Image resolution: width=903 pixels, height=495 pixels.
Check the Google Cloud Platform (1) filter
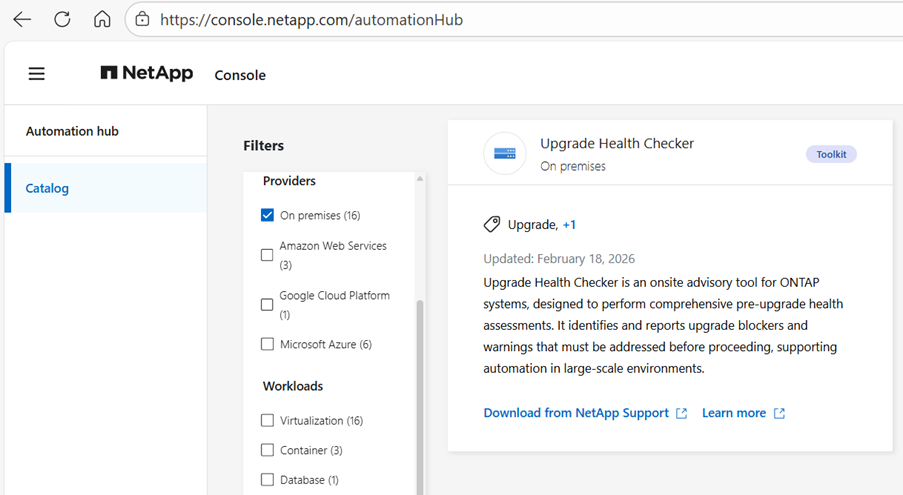tap(267, 304)
